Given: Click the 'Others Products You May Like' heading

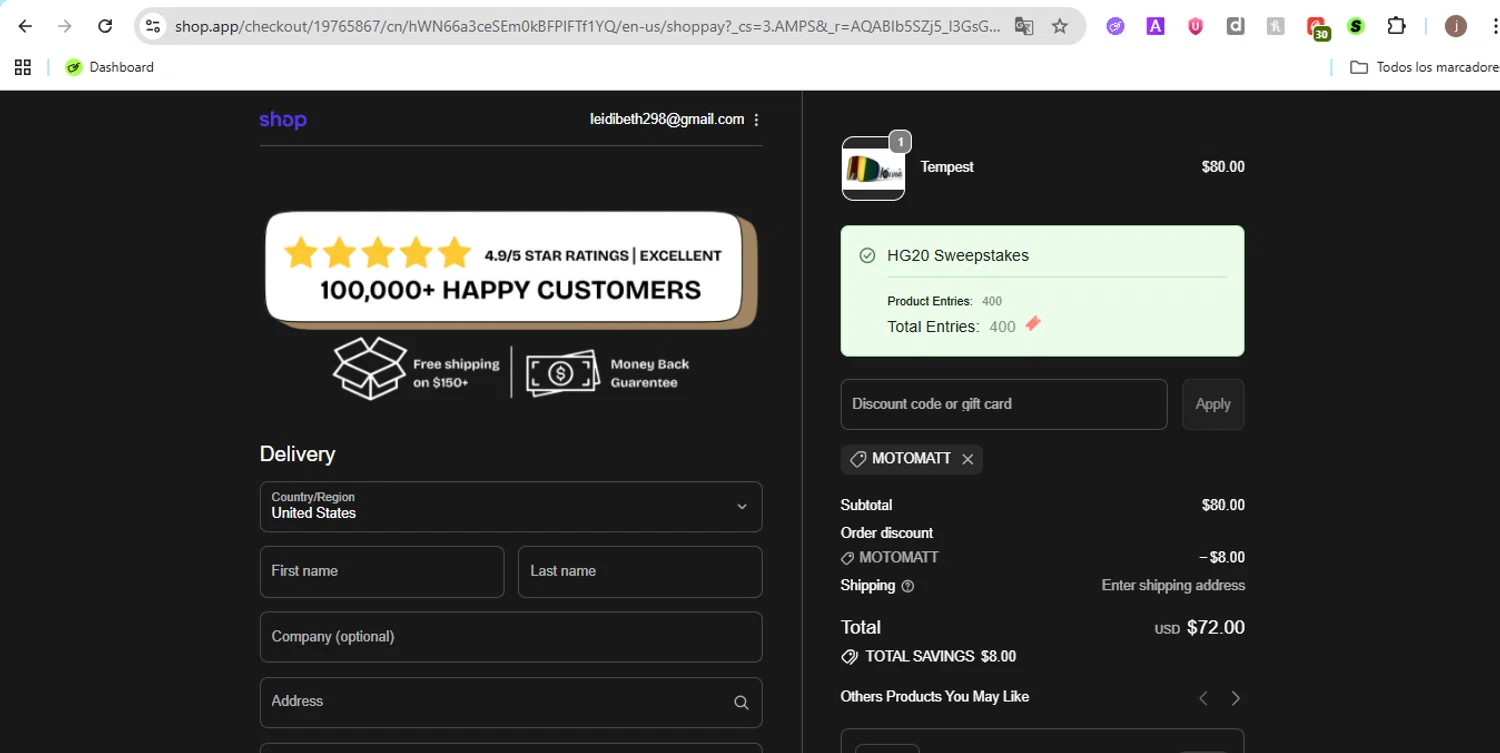Looking at the screenshot, I should pyautogui.click(x=935, y=697).
